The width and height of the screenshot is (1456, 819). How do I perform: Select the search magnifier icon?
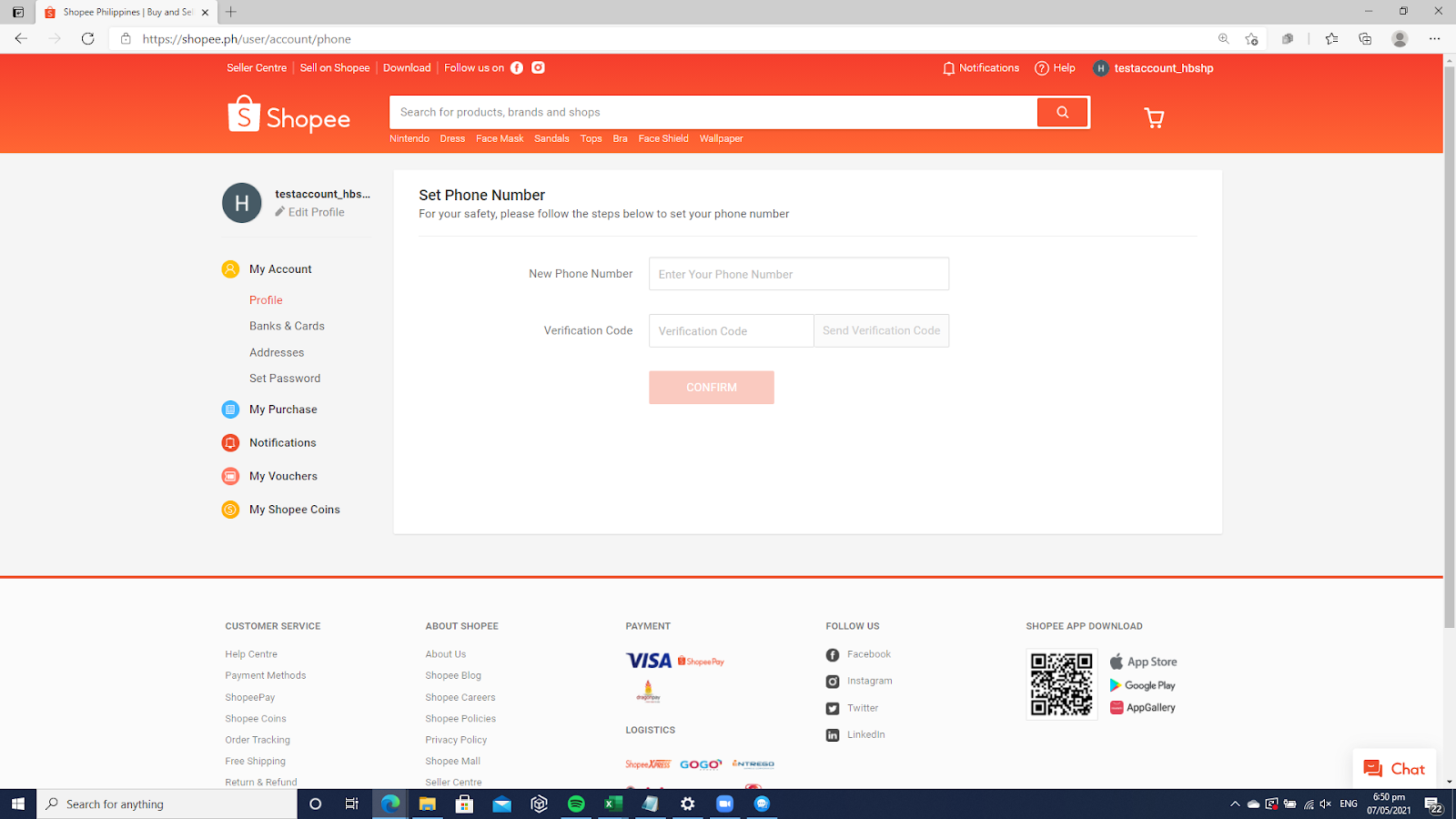click(1062, 112)
